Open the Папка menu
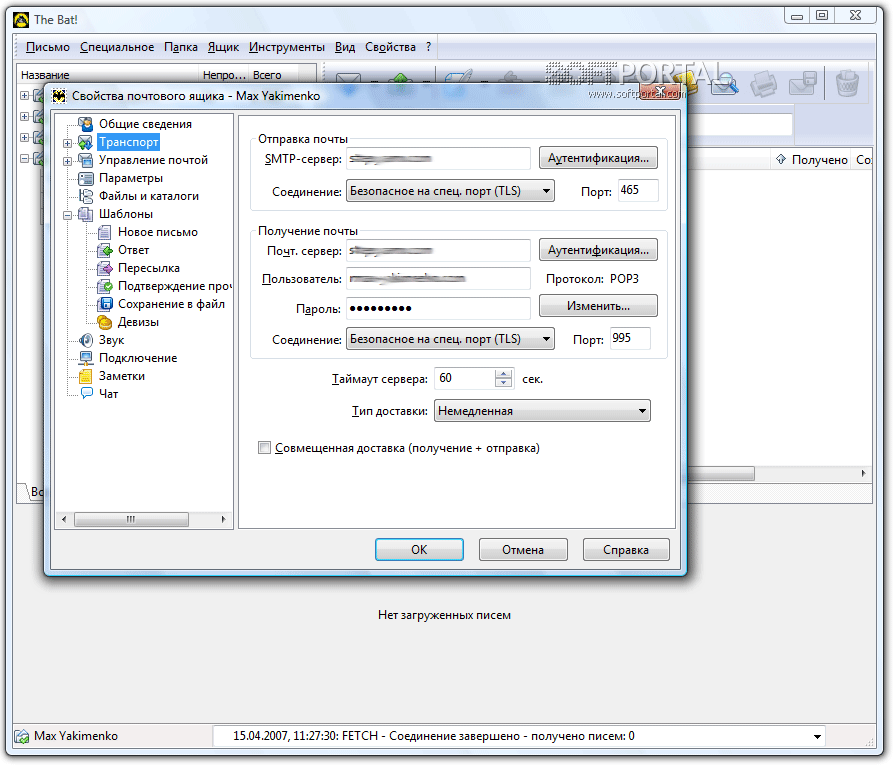 point(181,47)
